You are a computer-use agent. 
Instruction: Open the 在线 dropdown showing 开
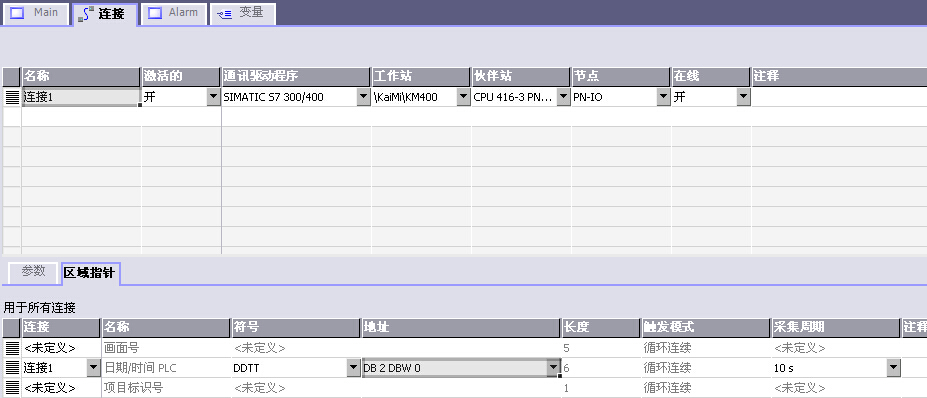(743, 97)
